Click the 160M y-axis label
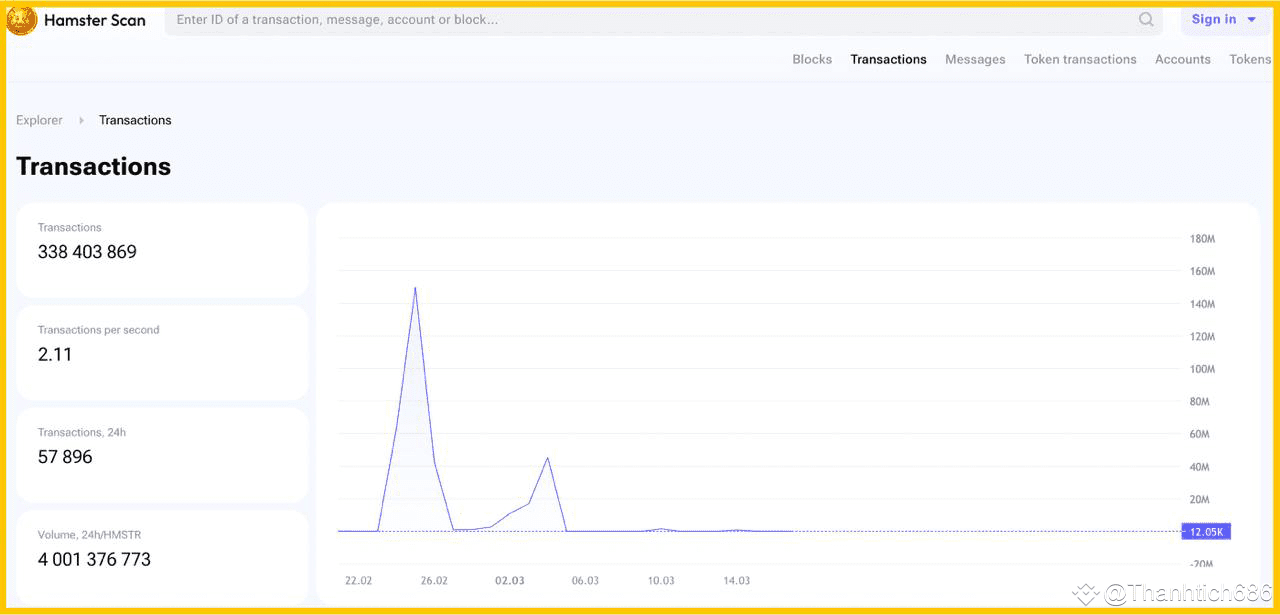Screen dimensions: 1280x615 point(1202,271)
